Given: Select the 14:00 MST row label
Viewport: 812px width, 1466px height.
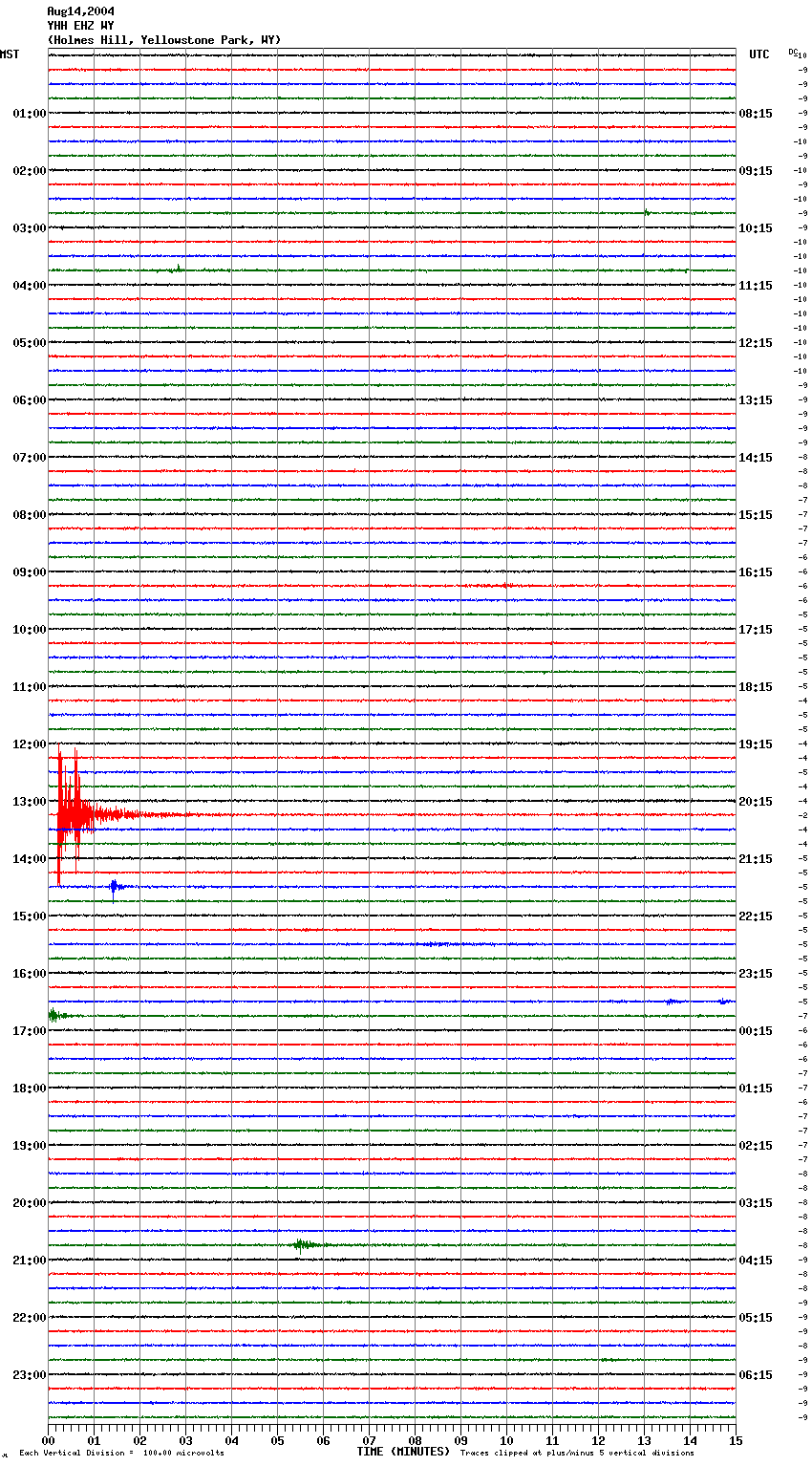Looking at the screenshot, I should (29, 859).
